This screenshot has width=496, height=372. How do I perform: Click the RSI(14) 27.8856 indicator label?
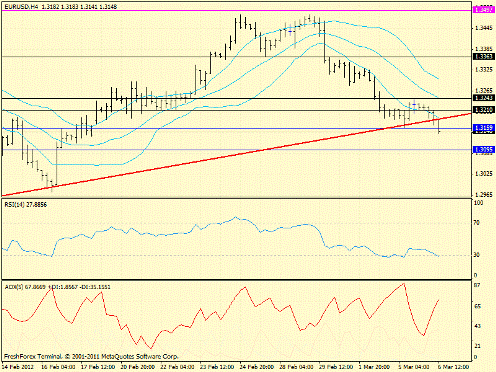tap(26, 205)
